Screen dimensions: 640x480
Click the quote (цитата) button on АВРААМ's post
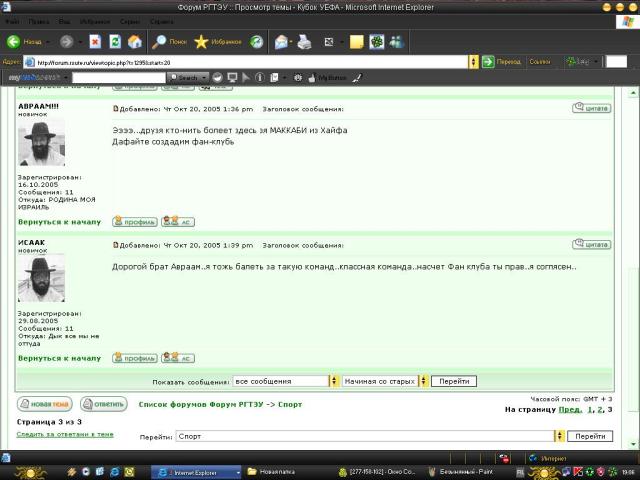(x=592, y=108)
